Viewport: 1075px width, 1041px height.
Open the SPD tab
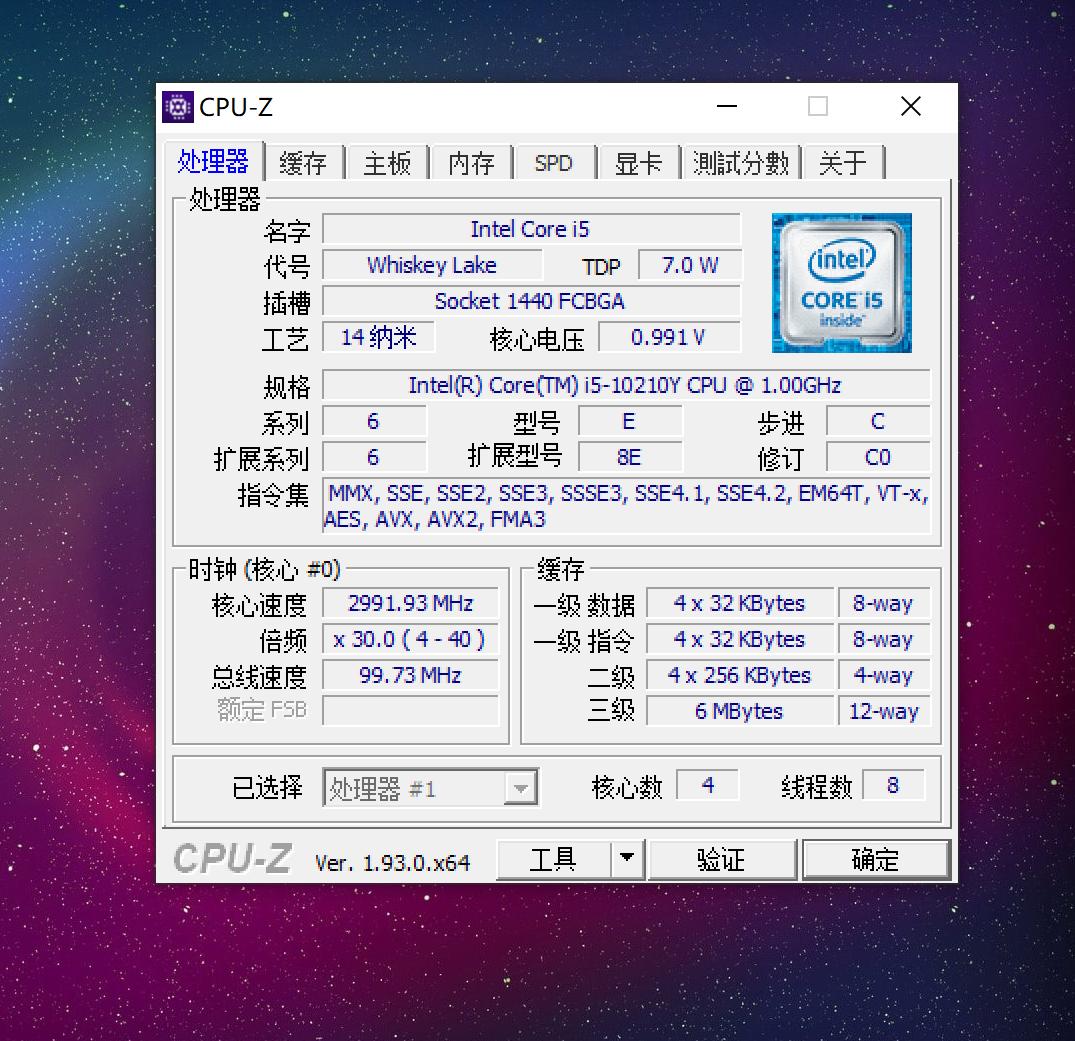pyautogui.click(x=554, y=162)
